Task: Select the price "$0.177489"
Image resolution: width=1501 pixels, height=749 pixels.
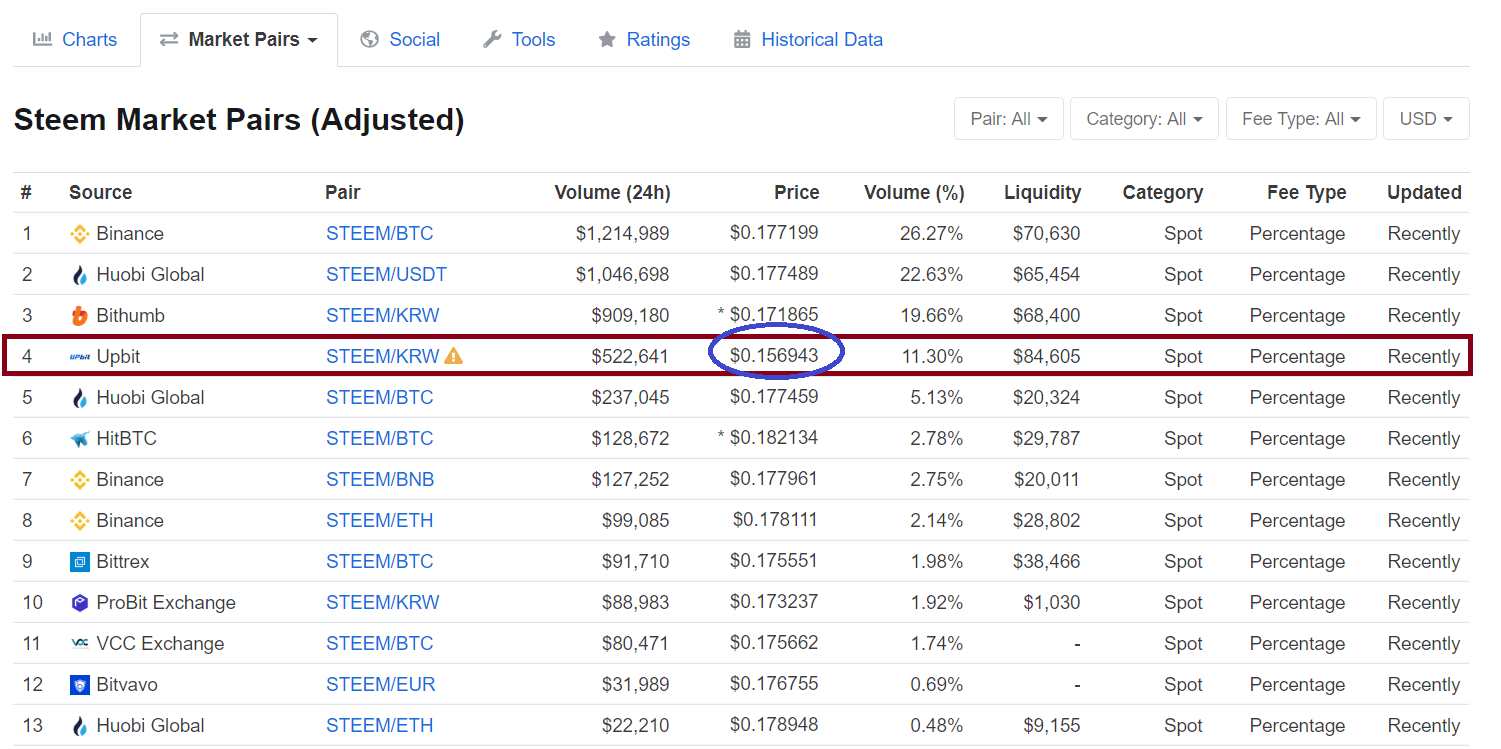Action: pyautogui.click(x=774, y=275)
